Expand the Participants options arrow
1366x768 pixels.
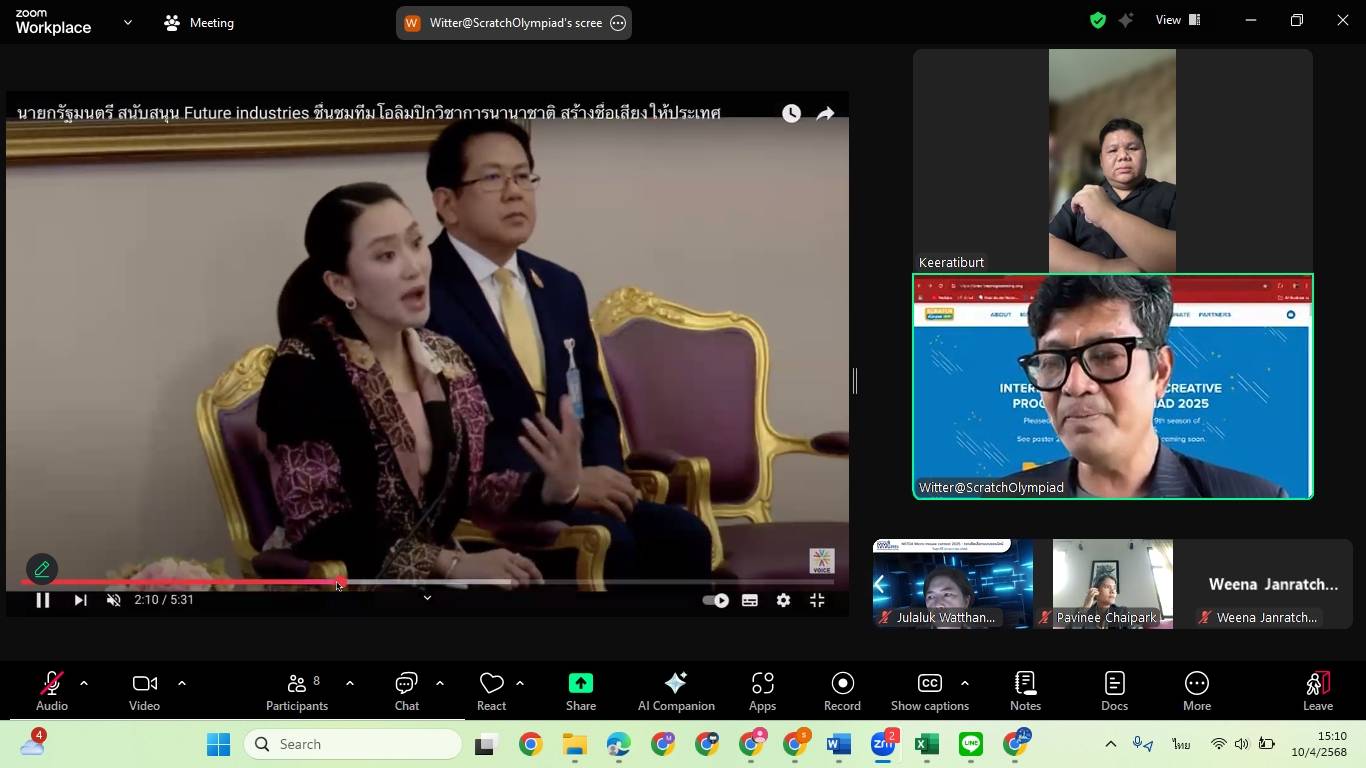click(349, 683)
